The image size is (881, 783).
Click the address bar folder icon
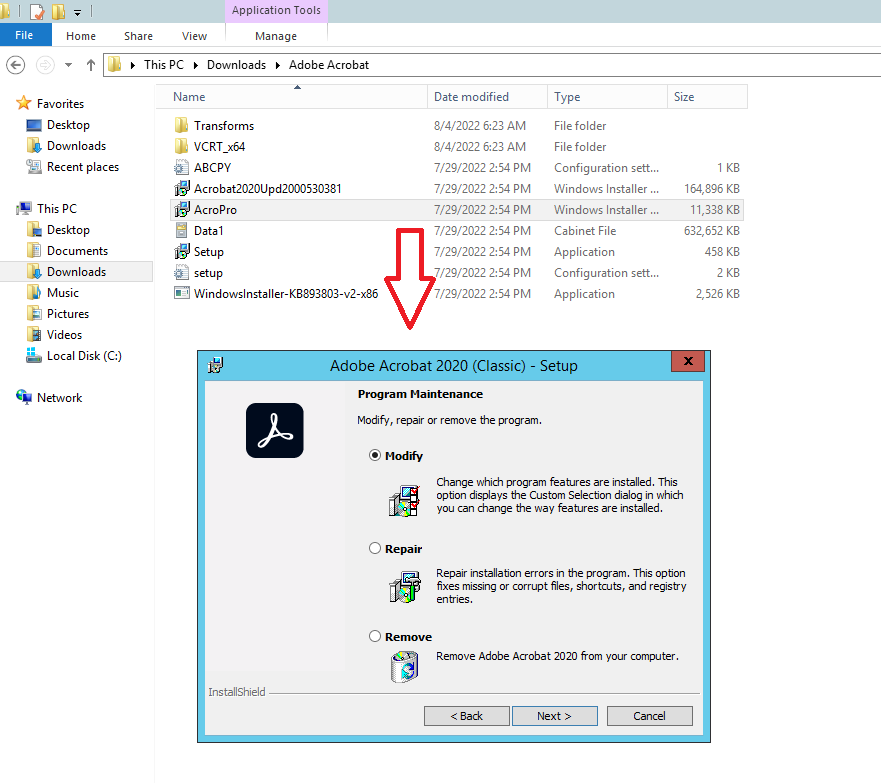[x=115, y=65]
